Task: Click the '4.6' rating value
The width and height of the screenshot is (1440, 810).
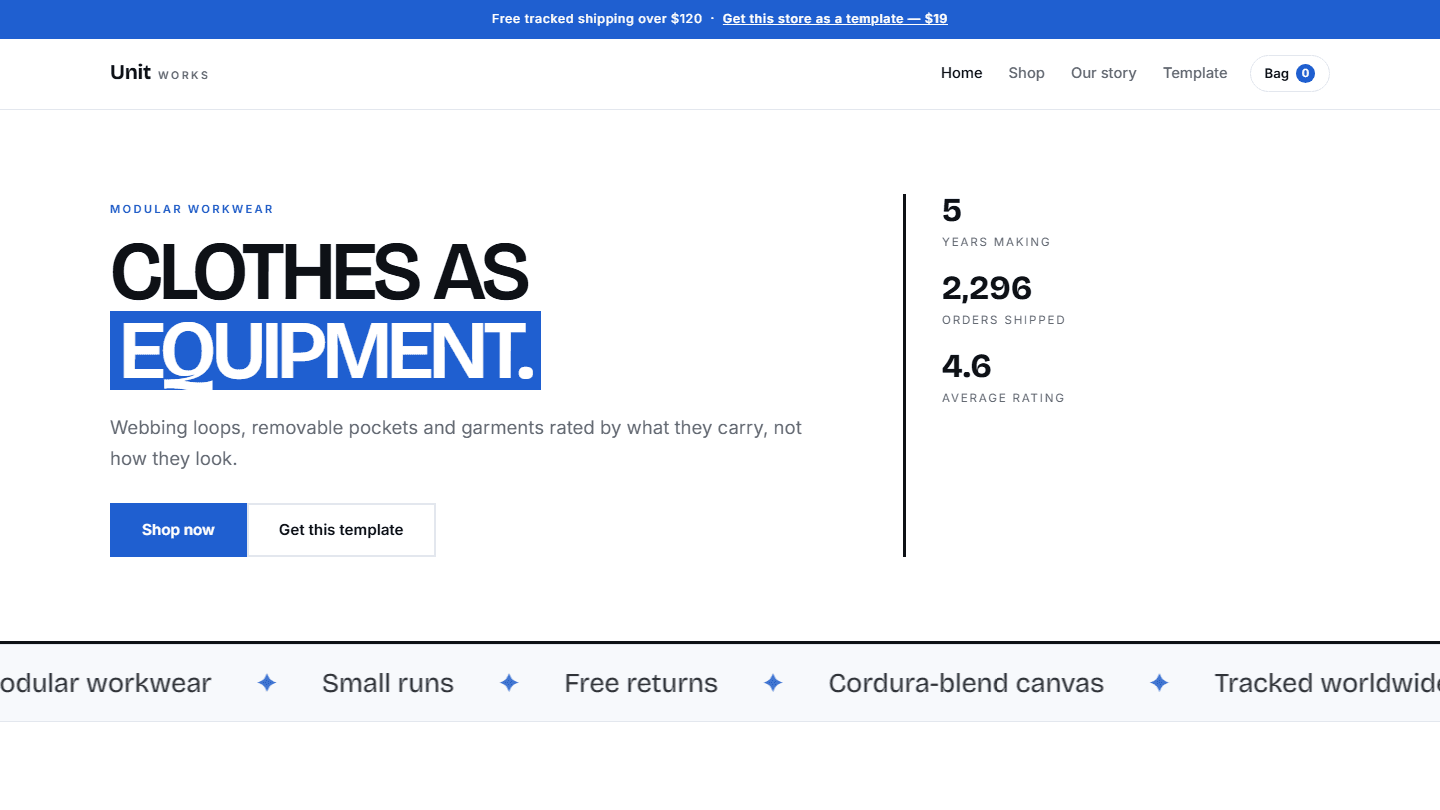Action: pyautogui.click(x=966, y=366)
